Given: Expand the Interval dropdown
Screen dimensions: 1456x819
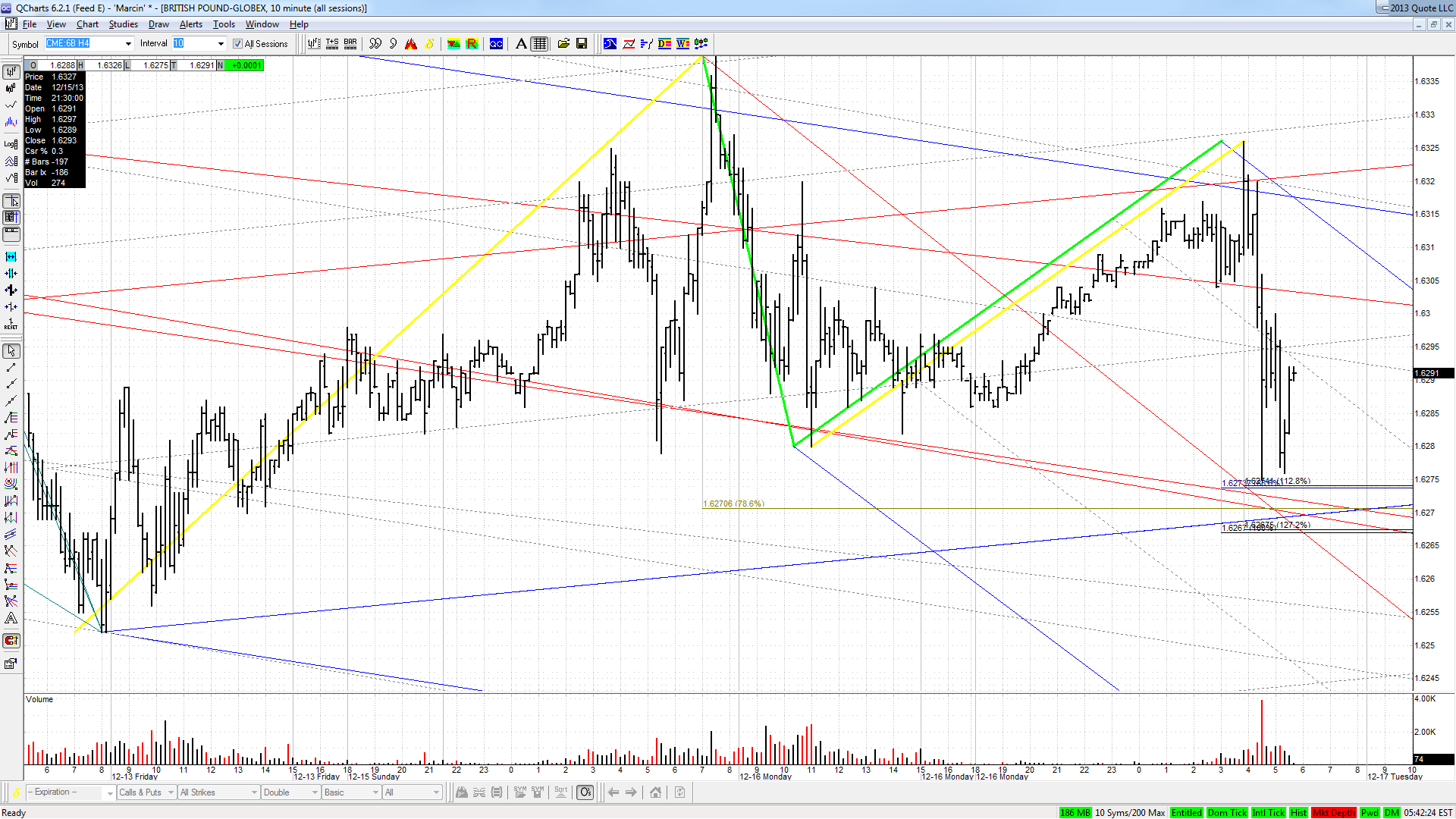Looking at the screenshot, I should click(221, 44).
